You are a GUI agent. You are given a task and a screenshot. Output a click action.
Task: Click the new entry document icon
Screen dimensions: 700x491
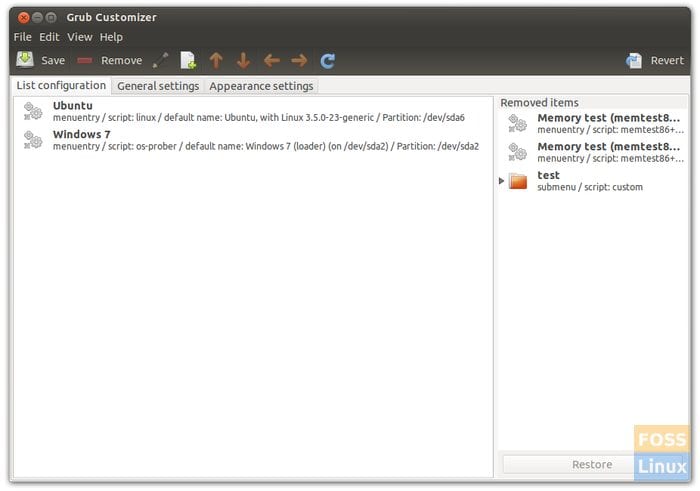(188, 60)
